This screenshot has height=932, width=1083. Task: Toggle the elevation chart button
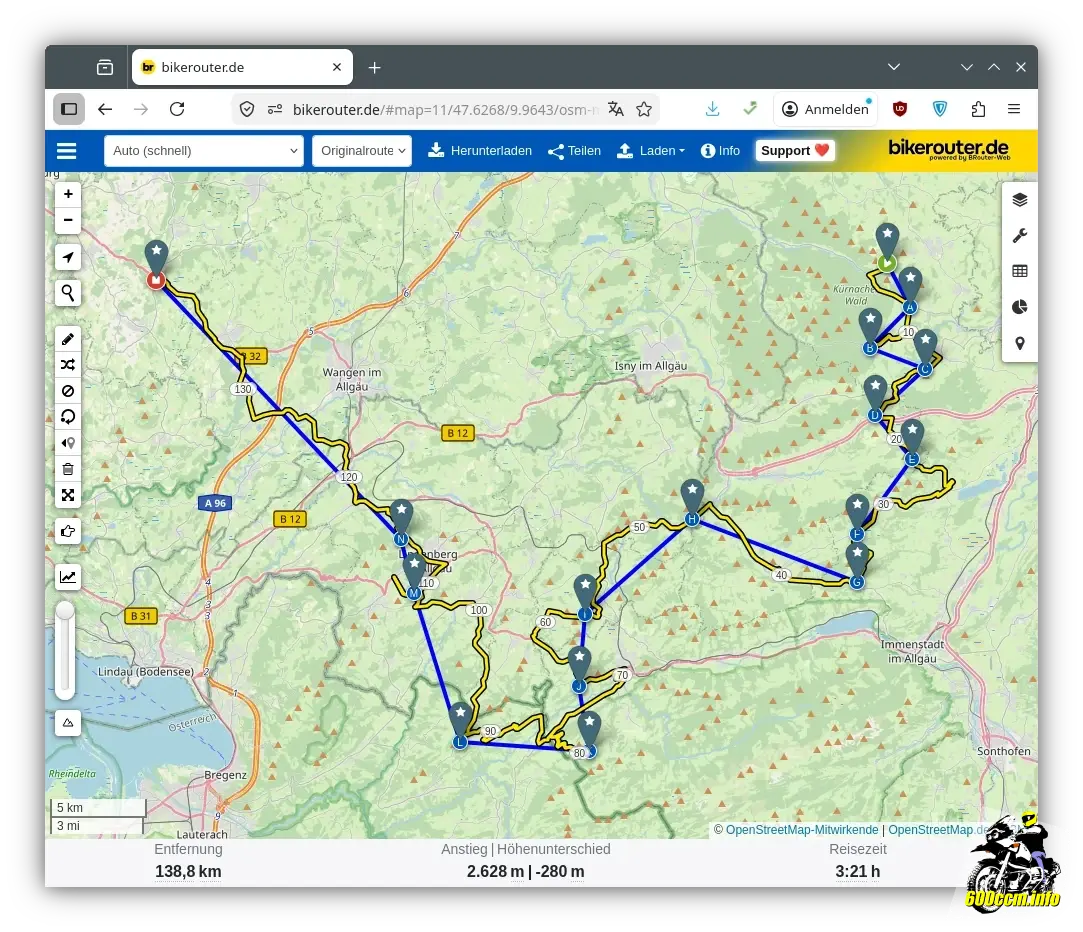(x=68, y=576)
